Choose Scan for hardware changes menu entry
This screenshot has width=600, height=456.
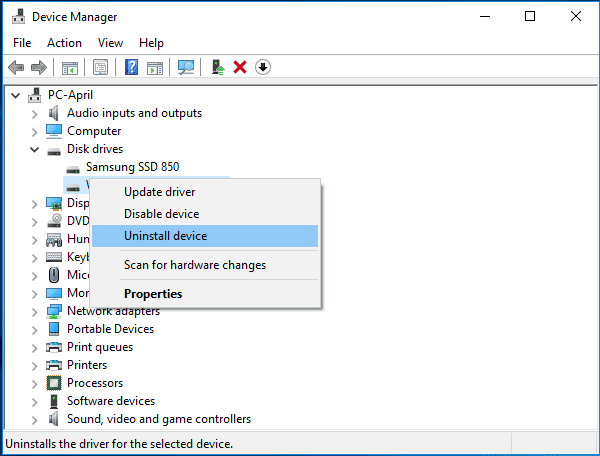click(205, 265)
